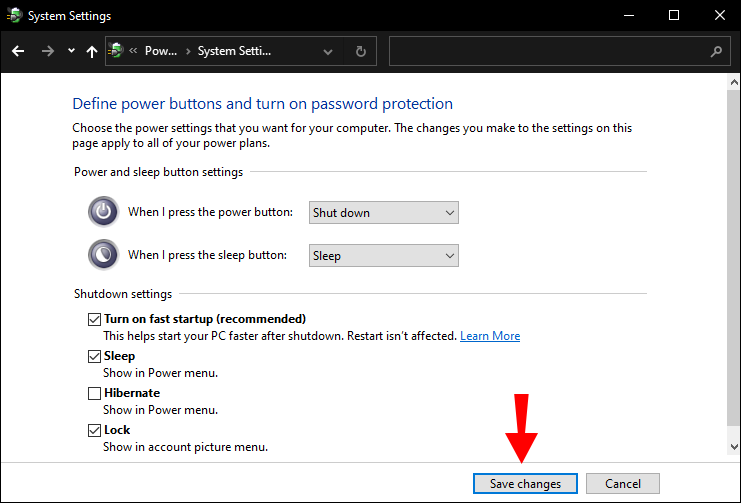
Task: Click the power button icon
Action: pos(103,212)
